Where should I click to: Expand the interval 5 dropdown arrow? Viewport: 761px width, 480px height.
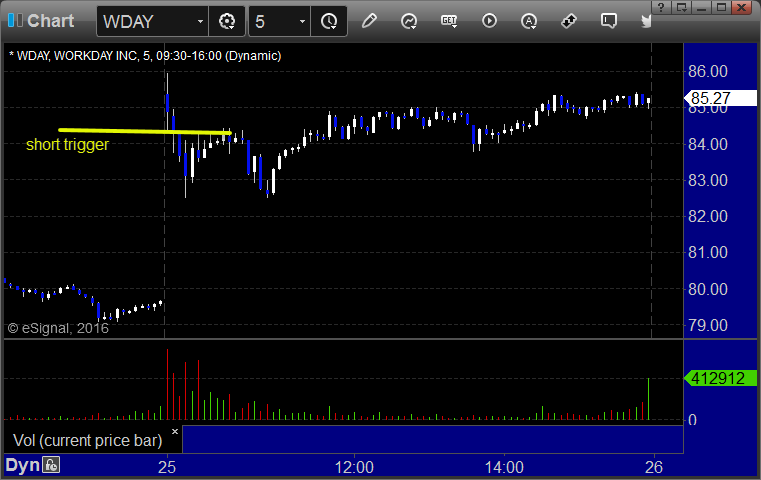click(302, 21)
